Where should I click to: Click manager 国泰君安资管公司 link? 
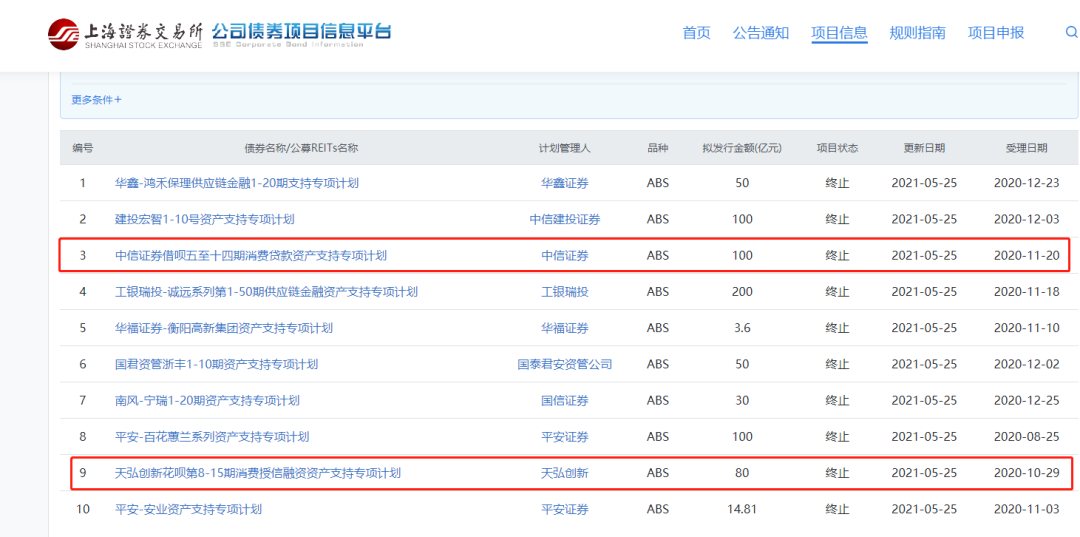point(565,364)
